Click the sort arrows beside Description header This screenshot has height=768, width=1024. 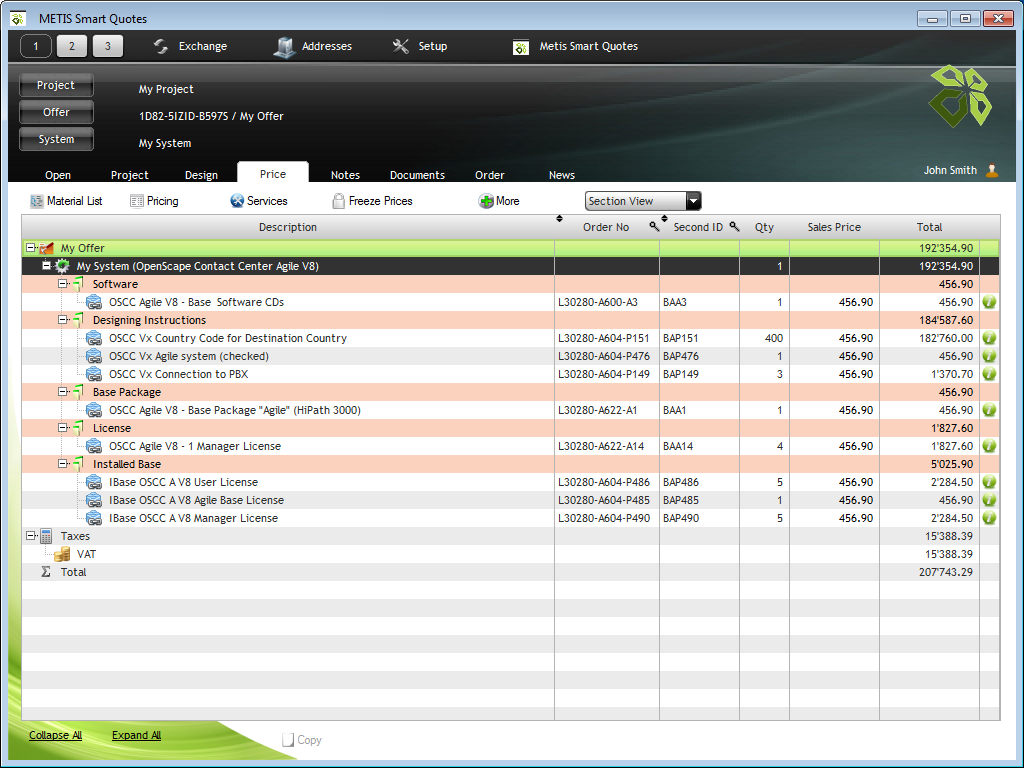point(559,219)
